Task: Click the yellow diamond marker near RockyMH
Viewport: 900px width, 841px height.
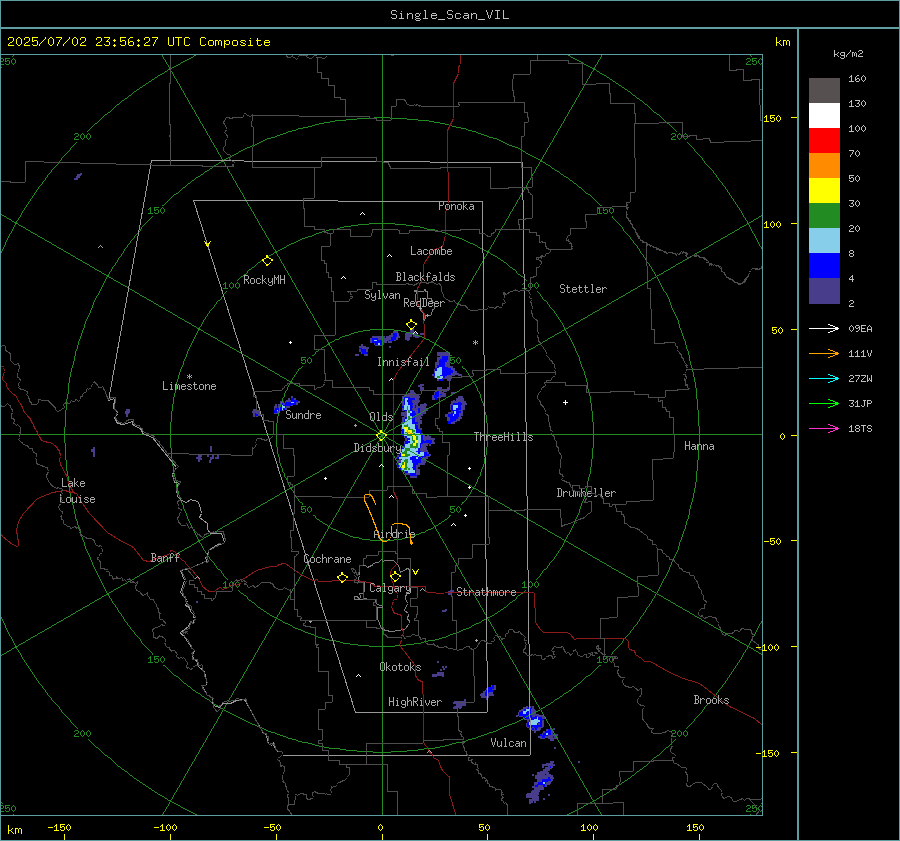Action: (267, 261)
